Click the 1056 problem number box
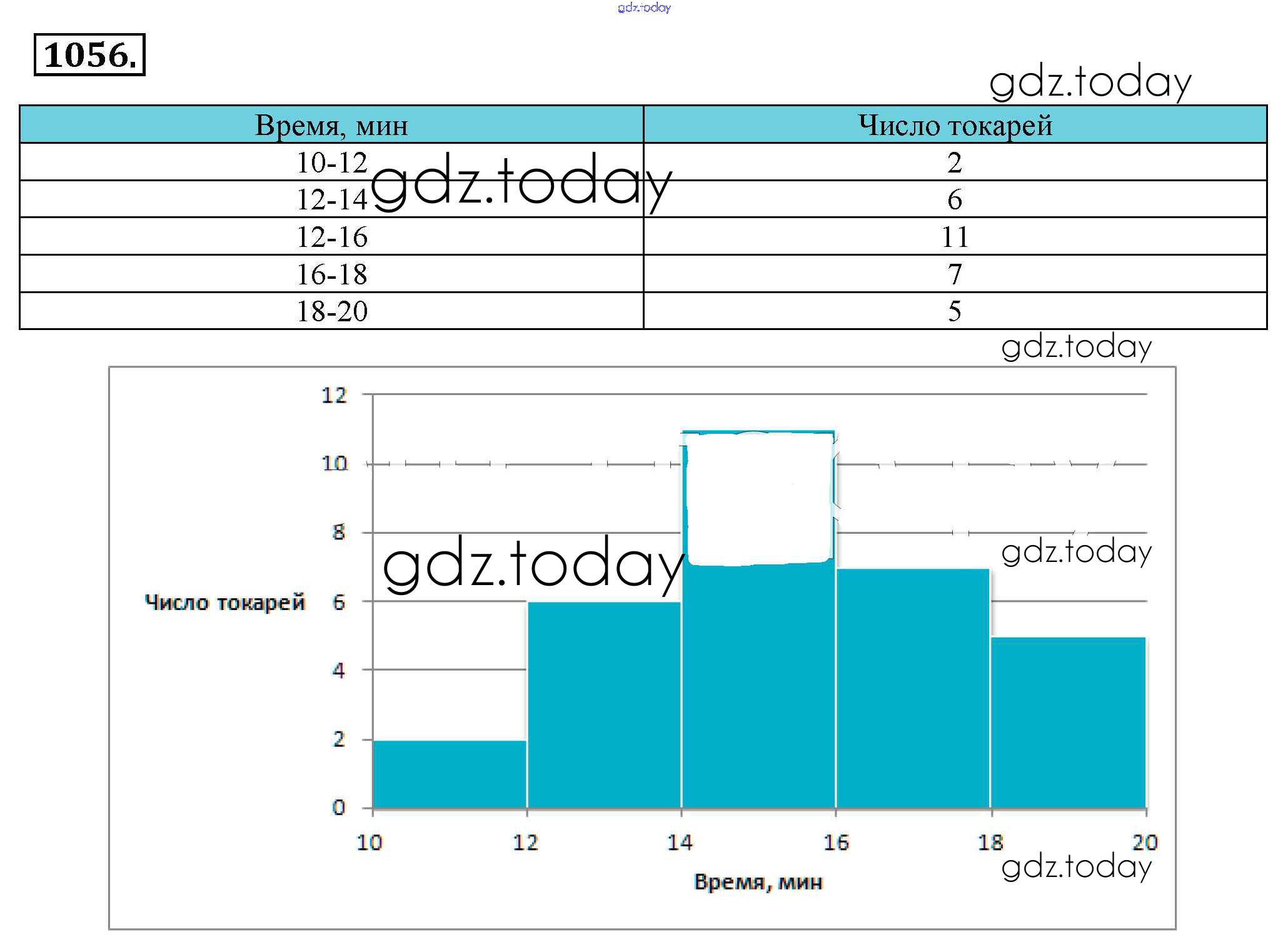The width and height of the screenshot is (1288, 942). (89, 55)
